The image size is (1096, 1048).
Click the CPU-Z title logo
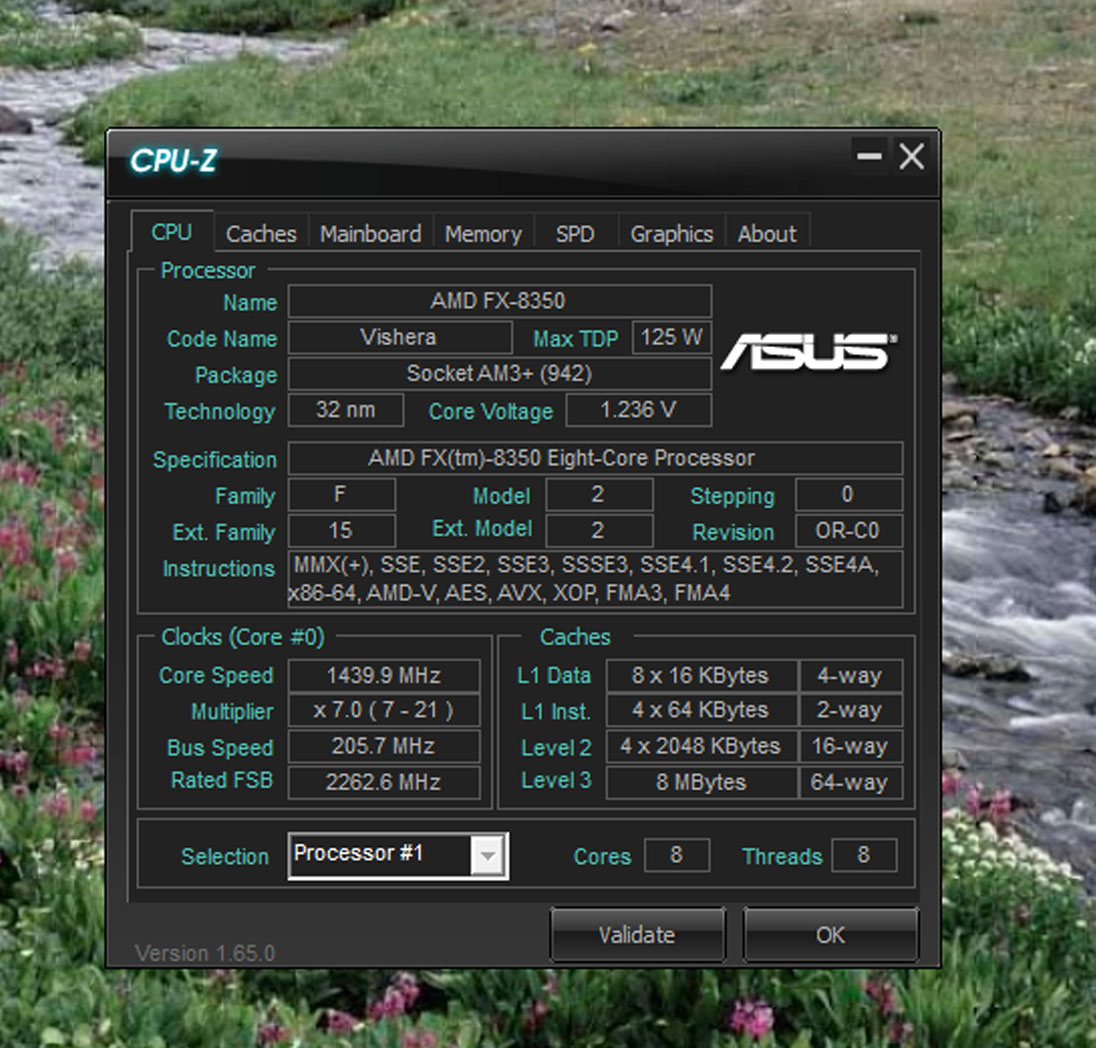point(173,161)
